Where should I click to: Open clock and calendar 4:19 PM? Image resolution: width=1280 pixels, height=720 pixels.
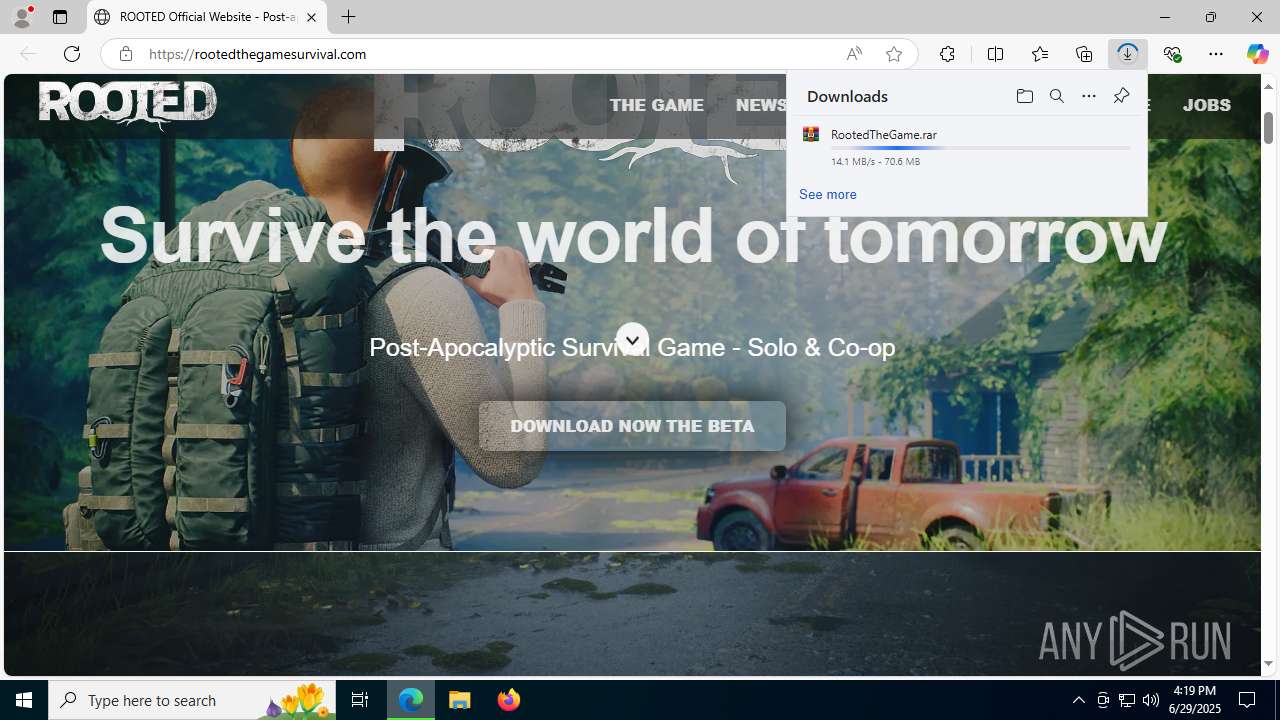pos(1195,700)
